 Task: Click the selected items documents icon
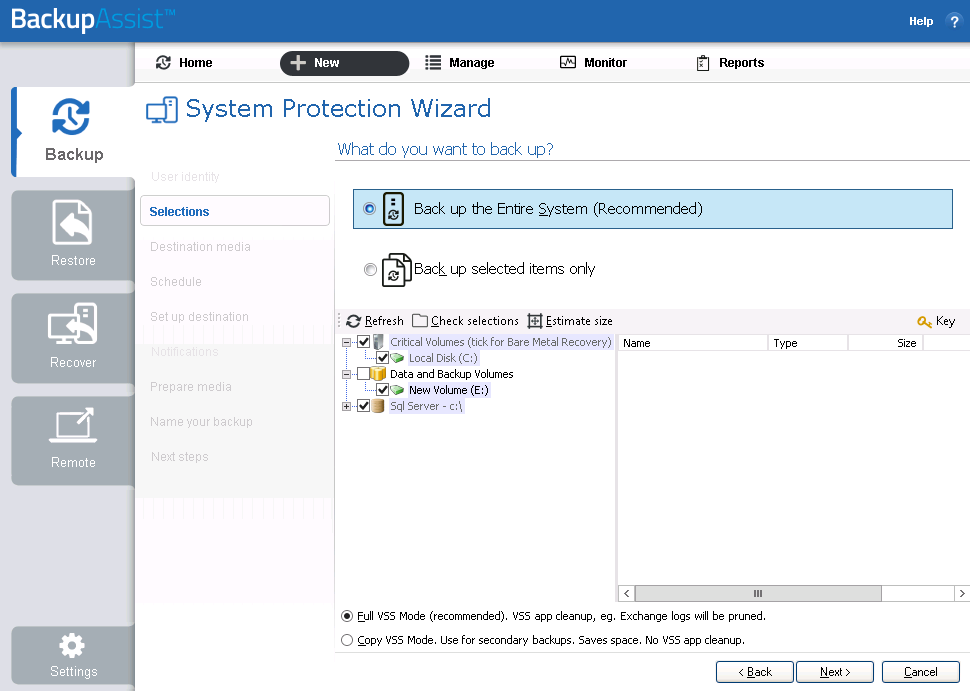[397, 270]
